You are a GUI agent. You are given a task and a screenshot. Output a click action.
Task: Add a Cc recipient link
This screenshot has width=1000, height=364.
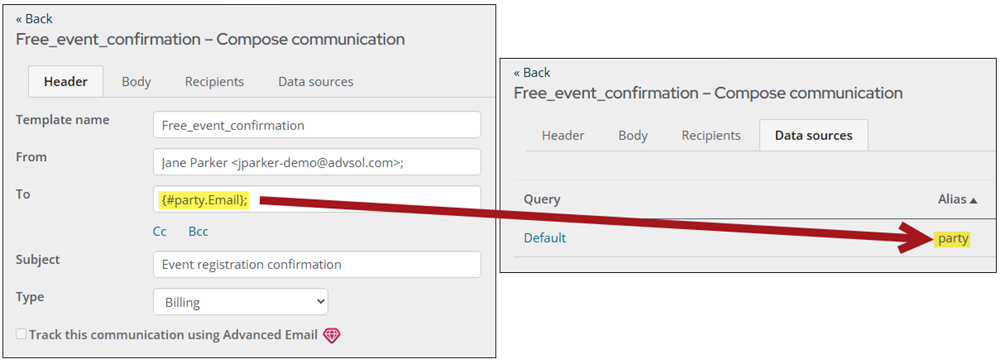click(x=159, y=231)
